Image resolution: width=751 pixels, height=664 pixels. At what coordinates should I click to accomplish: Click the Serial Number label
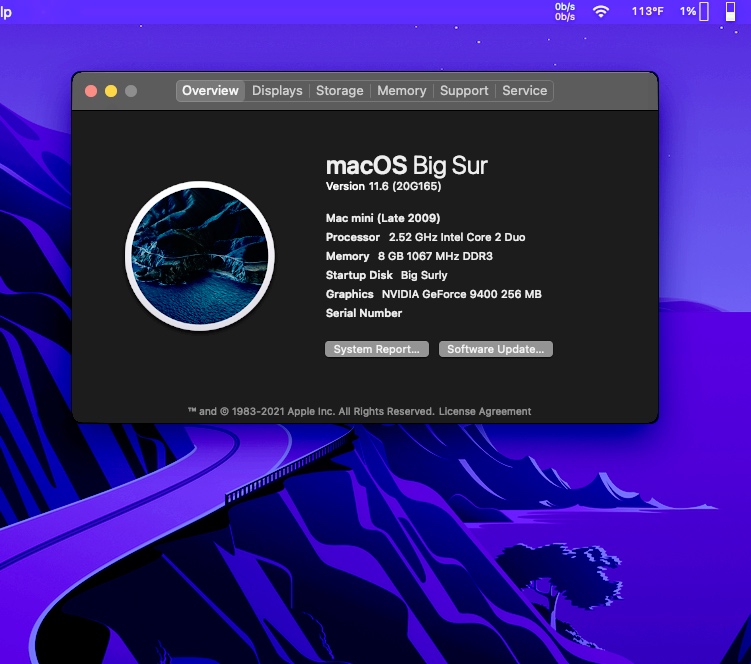click(364, 313)
